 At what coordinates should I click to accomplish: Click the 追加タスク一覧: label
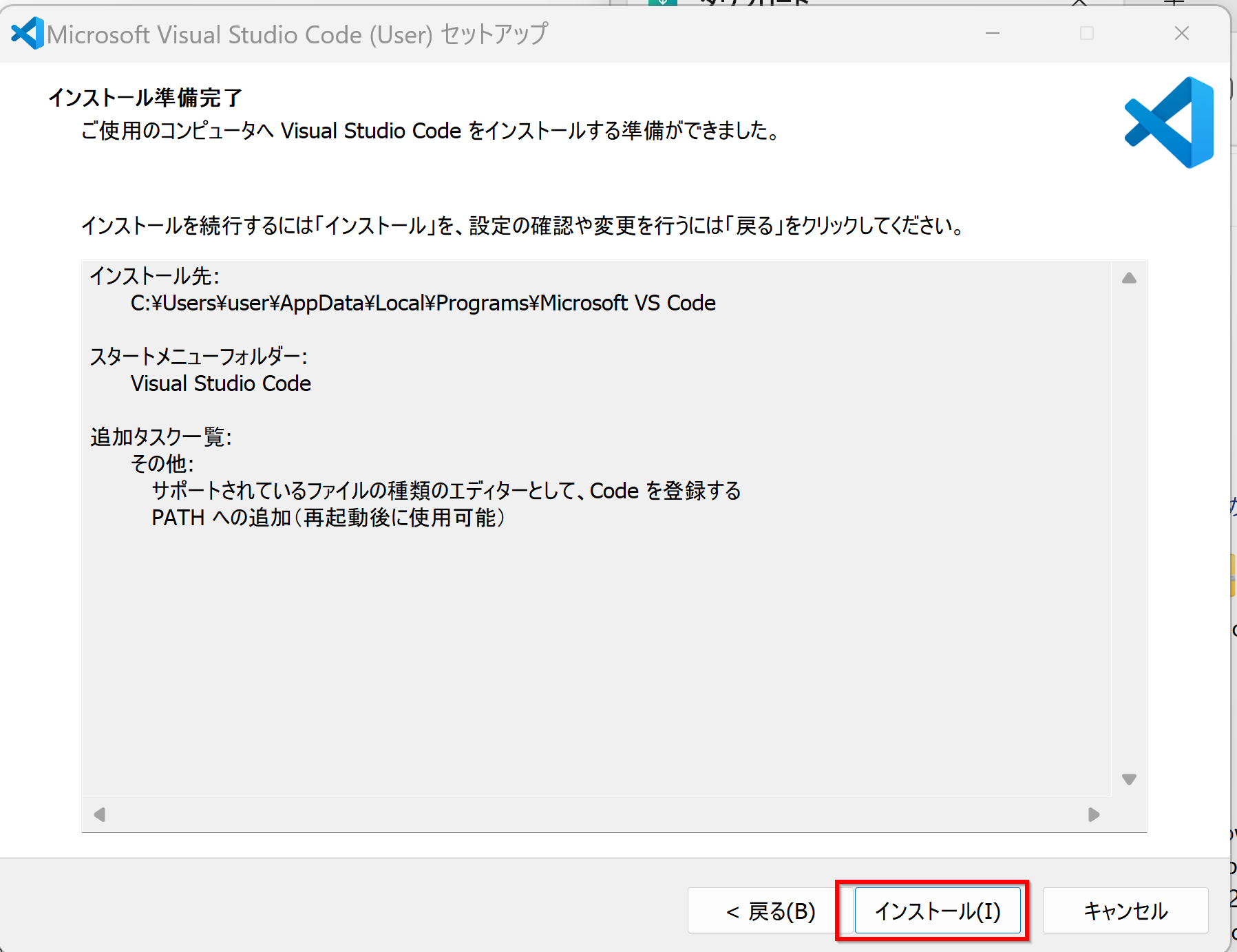click(161, 437)
